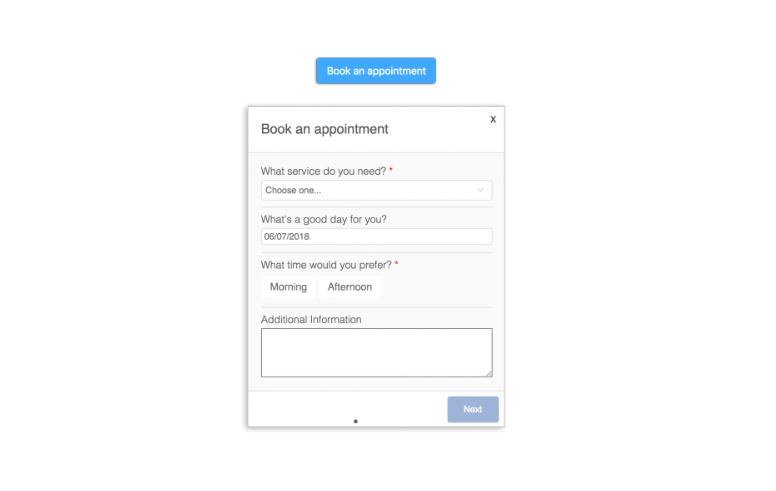This screenshot has height=491, width=776.
Task: Click the chevron arrow in the service dropdown
Action: click(x=481, y=190)
